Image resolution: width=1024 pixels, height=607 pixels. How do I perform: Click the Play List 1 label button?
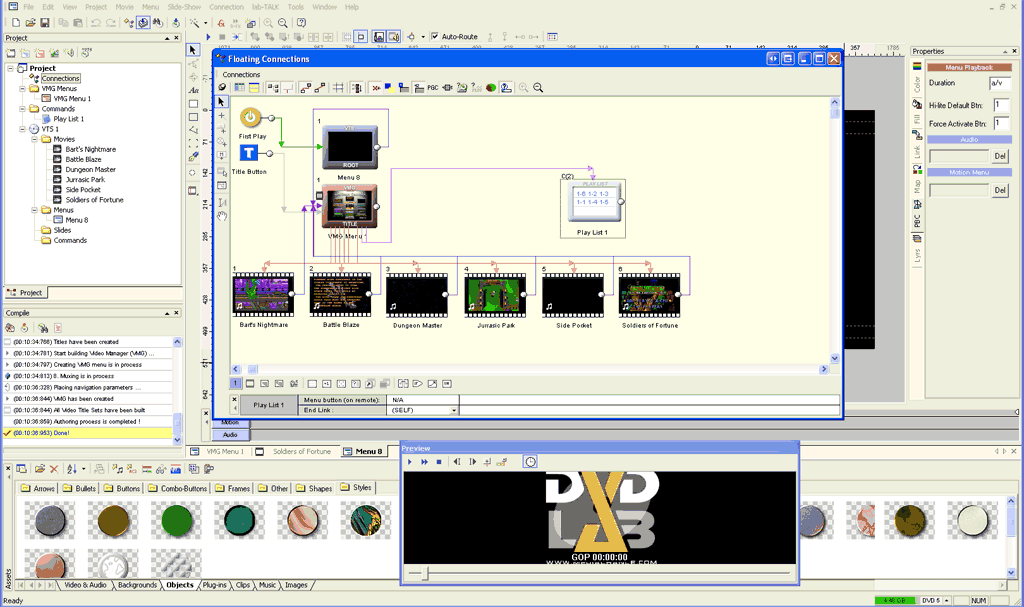[x=268, y=405]
